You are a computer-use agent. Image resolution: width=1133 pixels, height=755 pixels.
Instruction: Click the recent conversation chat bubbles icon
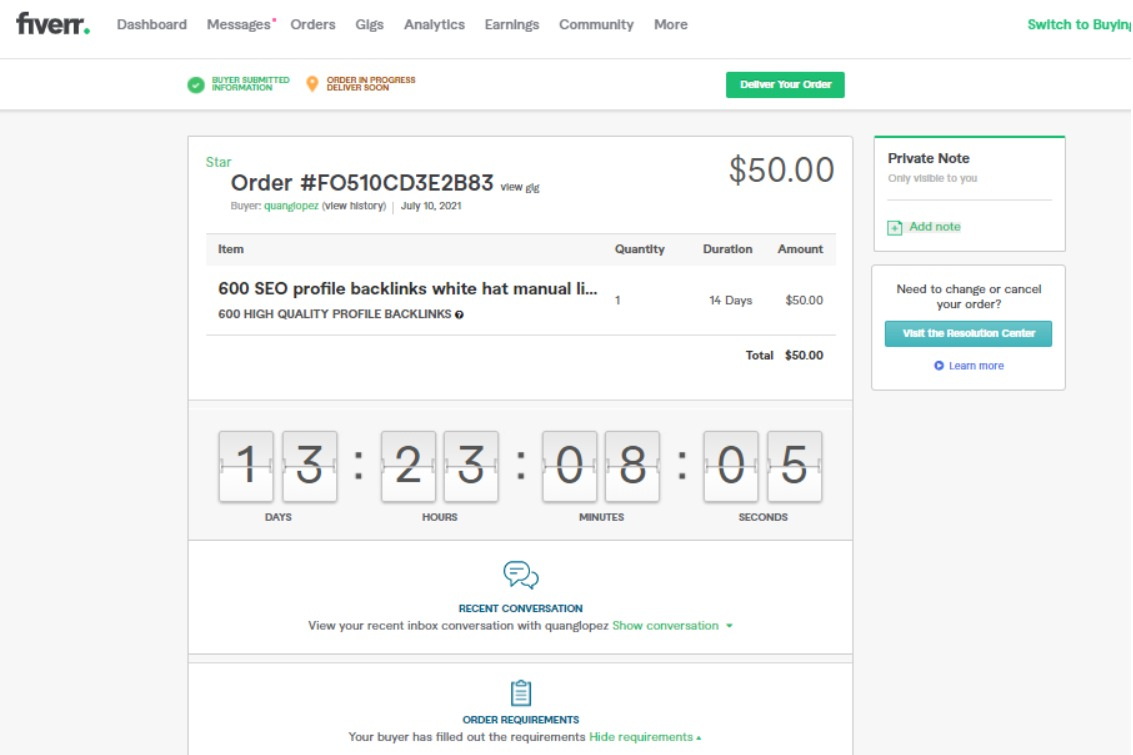point(520,575)
